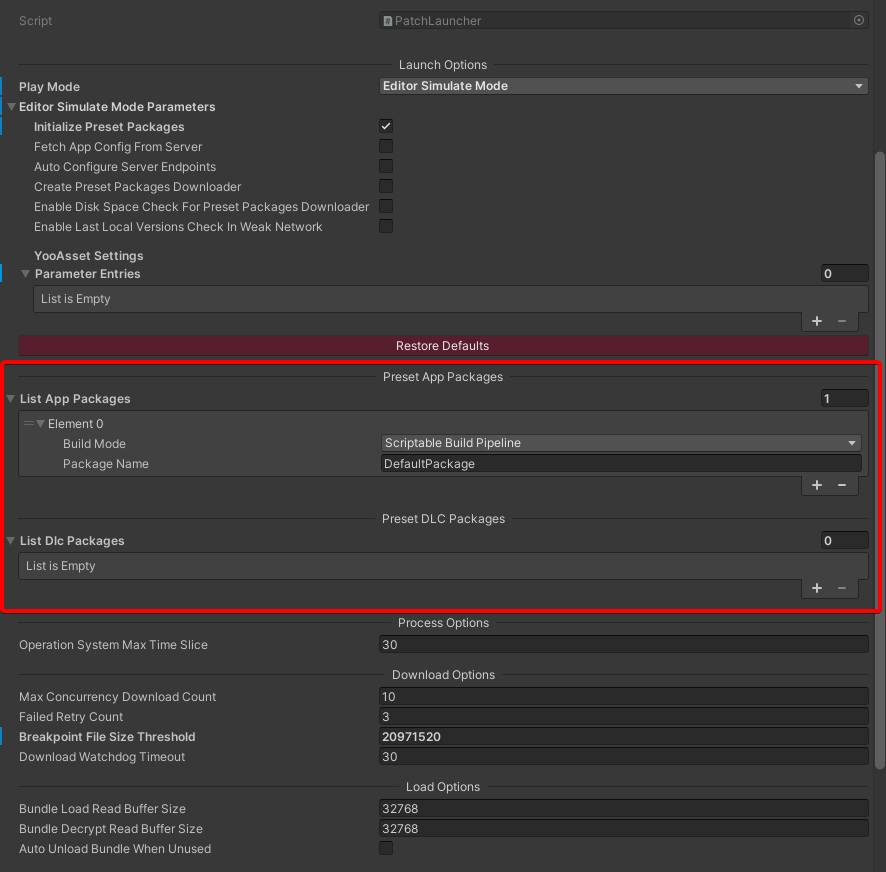Open the Build Mode dropdown
Screen dimensions: 886x872
[x=621, y=443]
